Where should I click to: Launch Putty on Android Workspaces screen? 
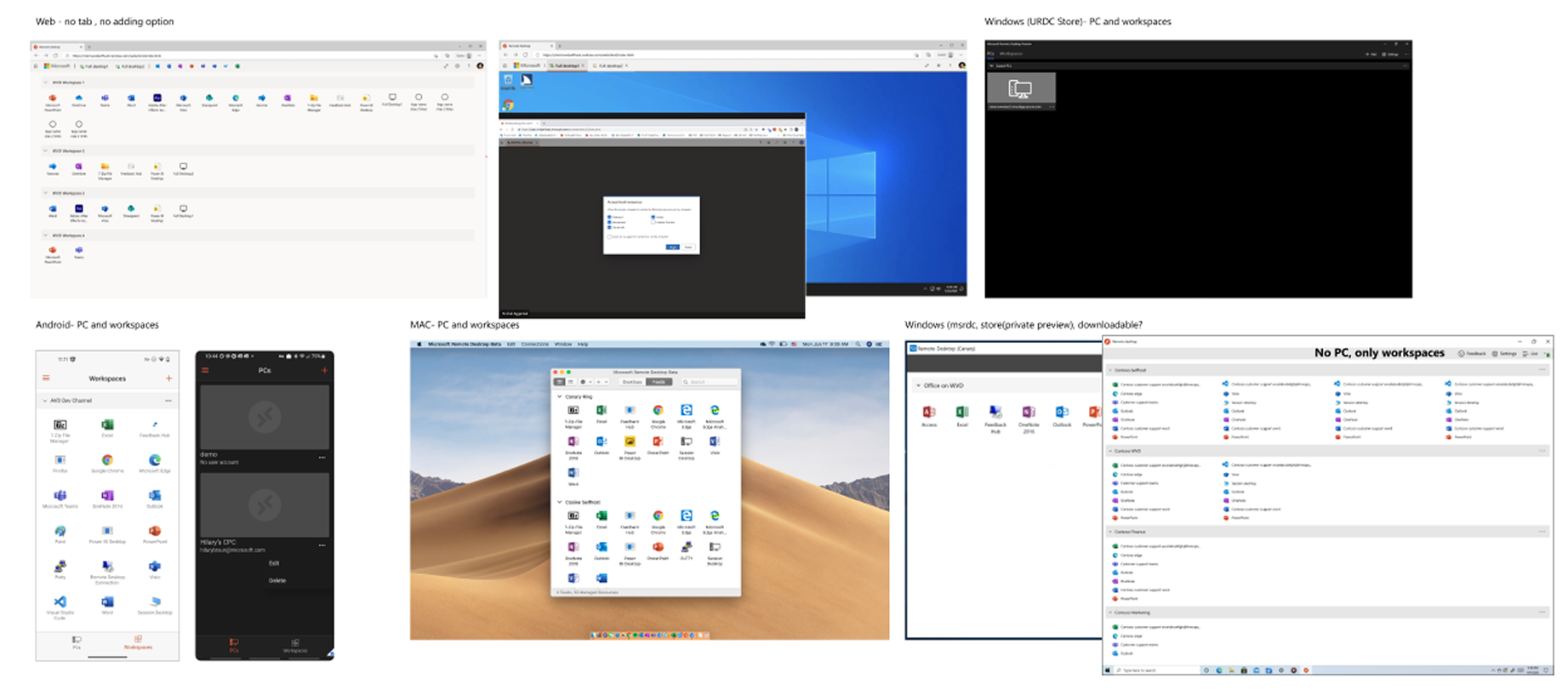[60, 569]
